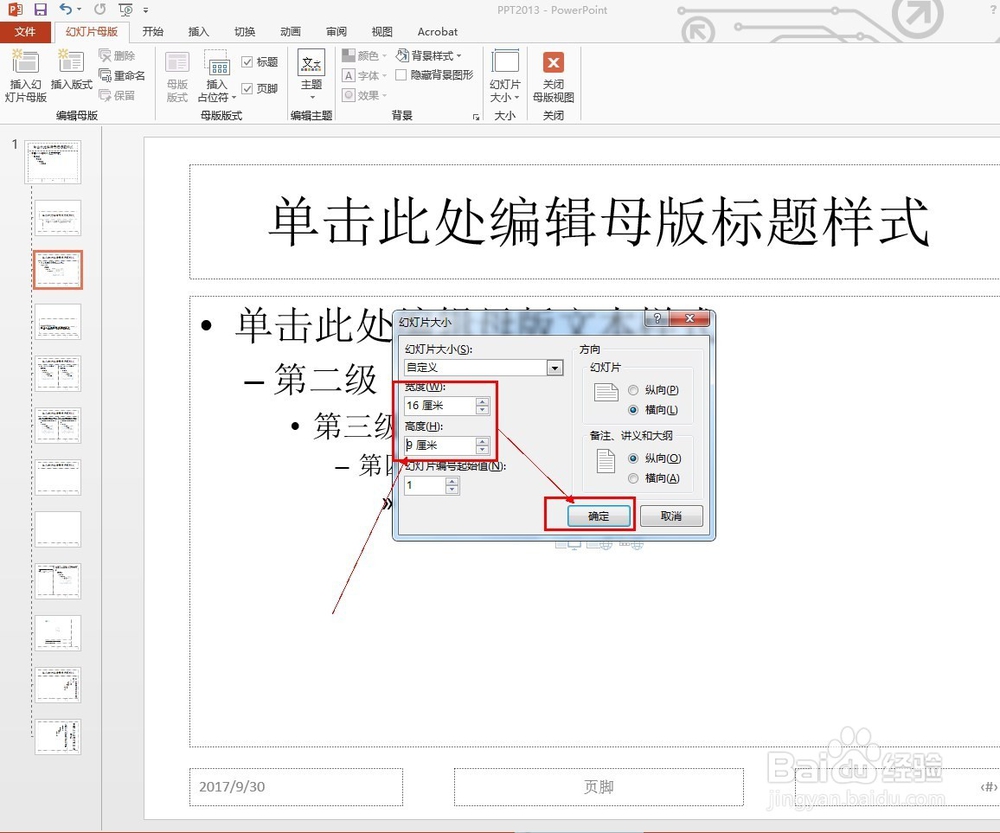This screenshot has height=833, width=1000.
Task: Click the Preserve (保留) master icon
Action: click(117, 95)
